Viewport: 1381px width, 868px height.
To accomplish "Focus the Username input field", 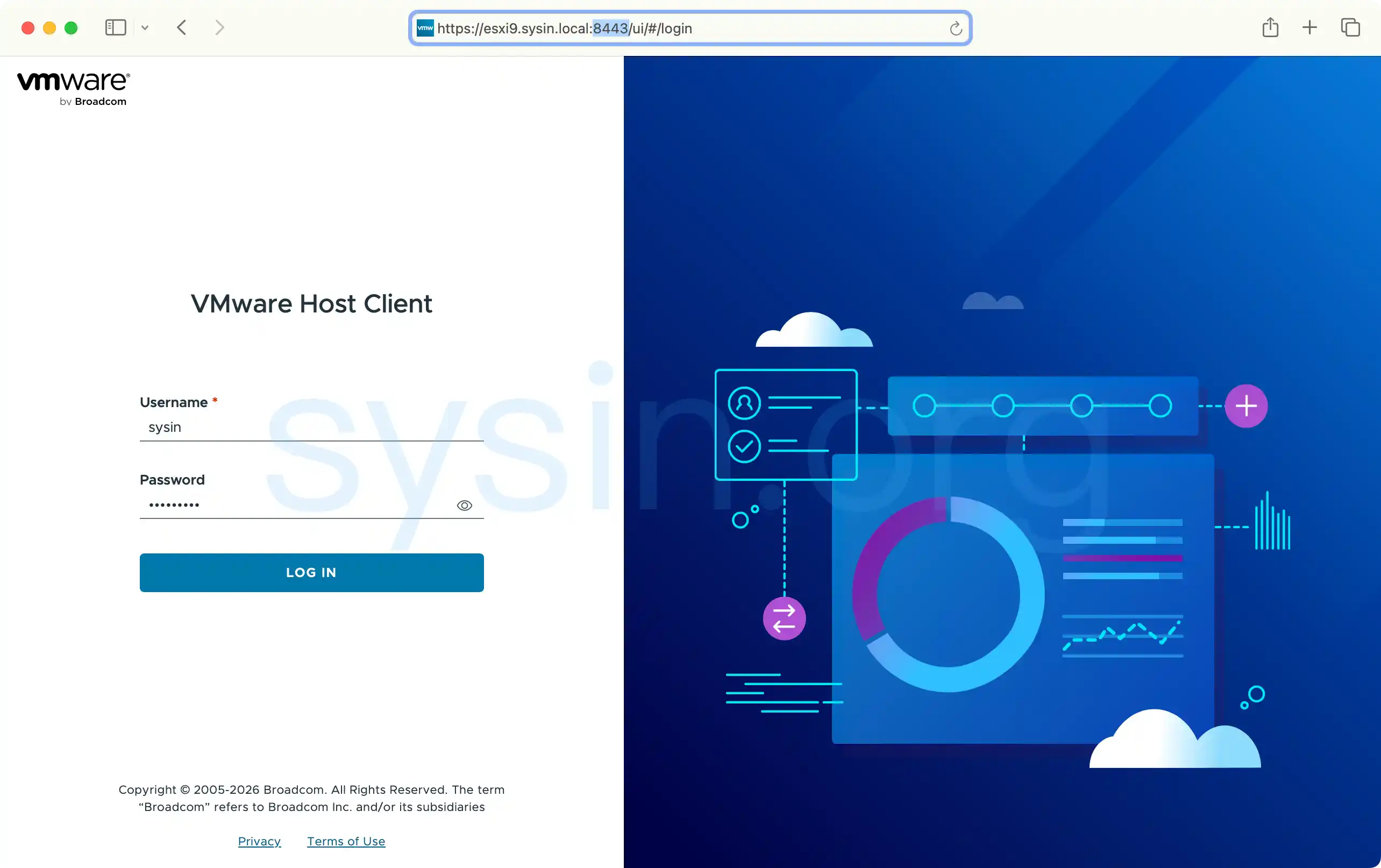I will (x=311, y=428).
